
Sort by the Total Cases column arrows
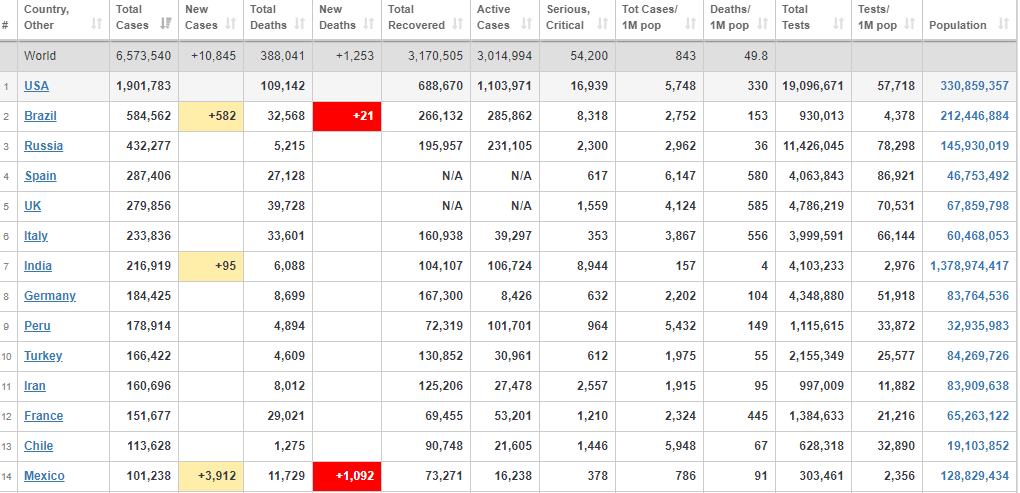pyautogui.click(x=165, y=25)
